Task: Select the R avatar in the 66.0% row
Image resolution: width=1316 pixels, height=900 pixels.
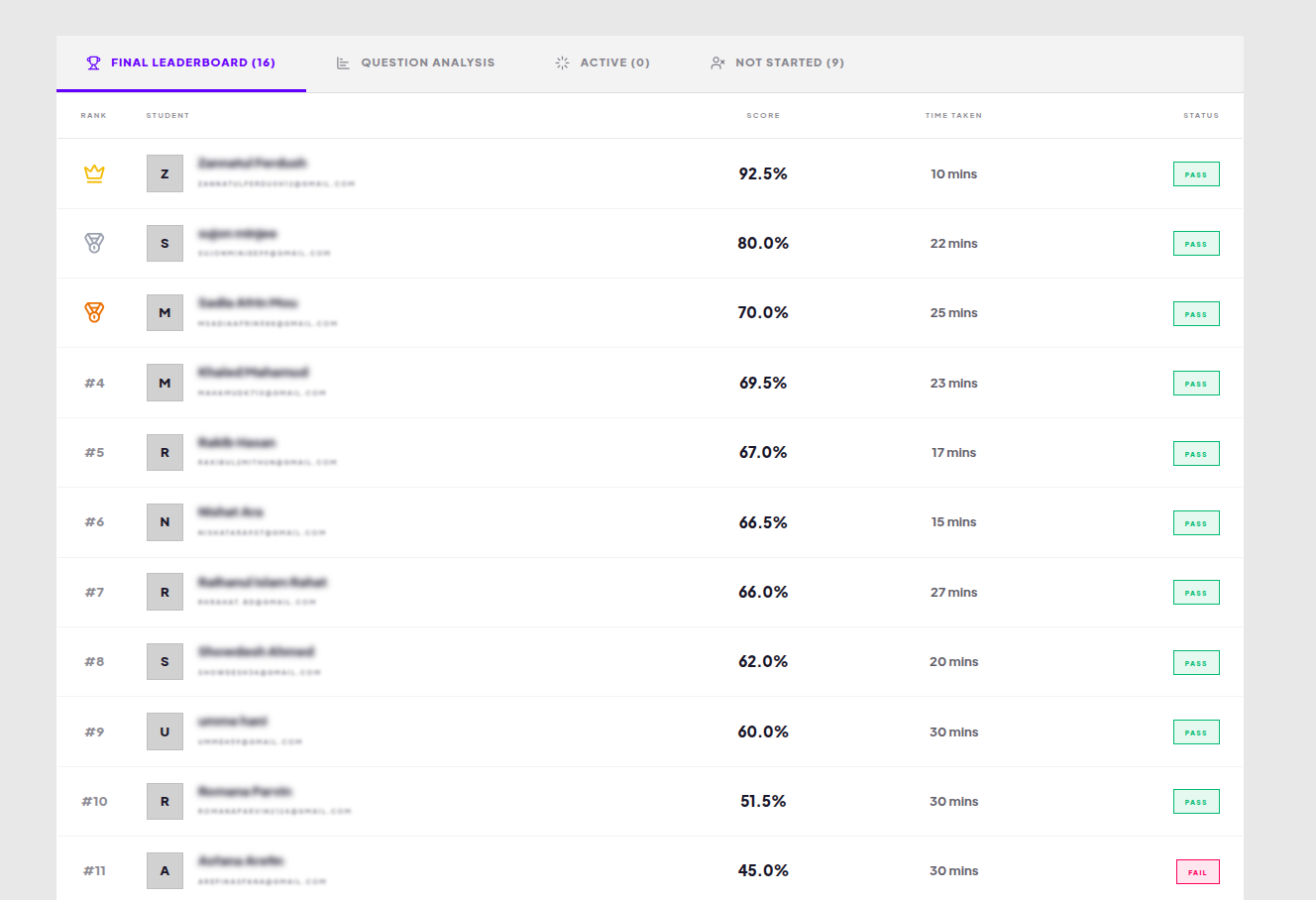Action: pos(164,592)
